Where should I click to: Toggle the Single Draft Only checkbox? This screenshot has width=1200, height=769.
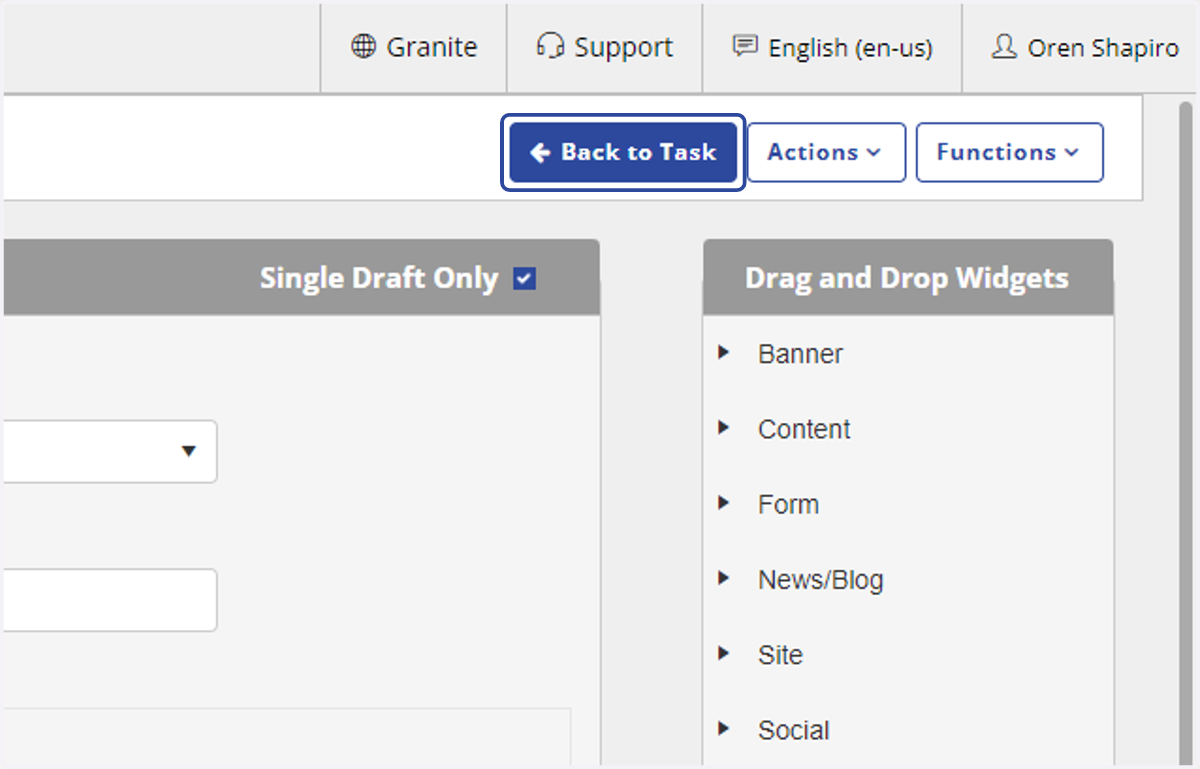click(525, 279)
